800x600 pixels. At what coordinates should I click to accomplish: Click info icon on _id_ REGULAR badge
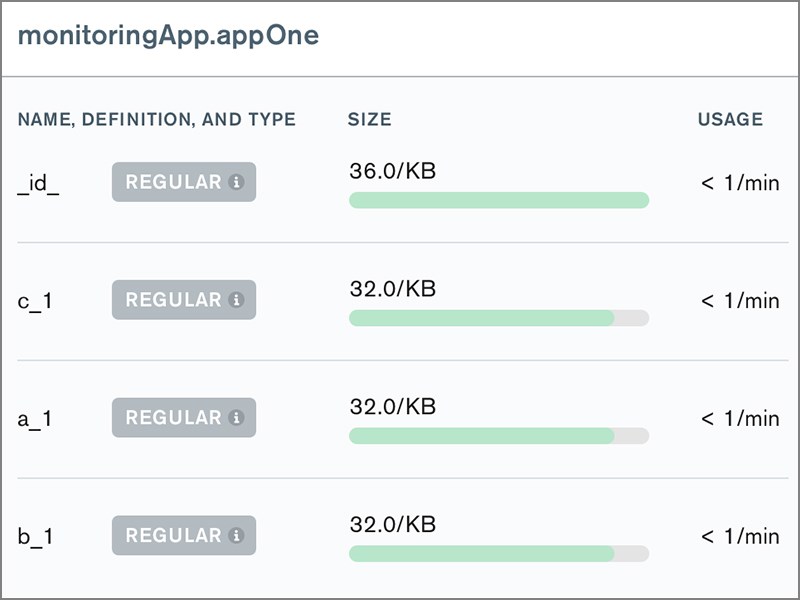click(x=236, y=182)
